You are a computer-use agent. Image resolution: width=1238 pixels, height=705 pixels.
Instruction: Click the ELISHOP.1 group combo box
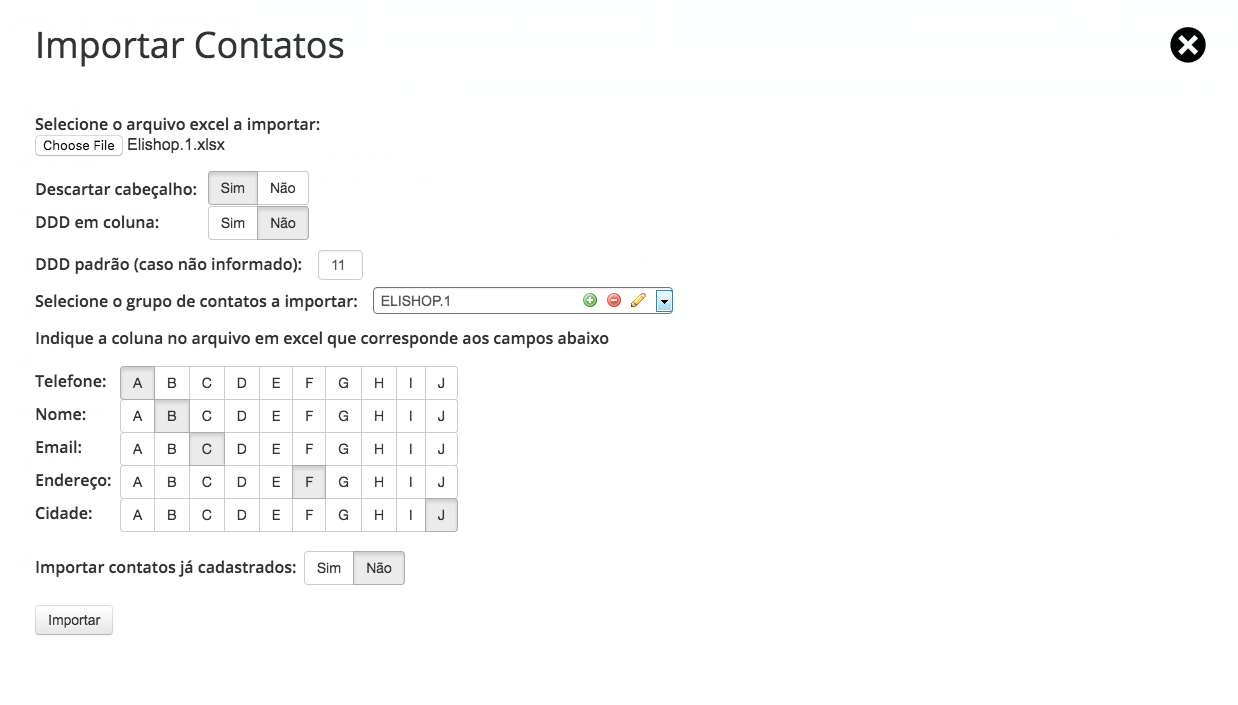[x=475, y=300]
